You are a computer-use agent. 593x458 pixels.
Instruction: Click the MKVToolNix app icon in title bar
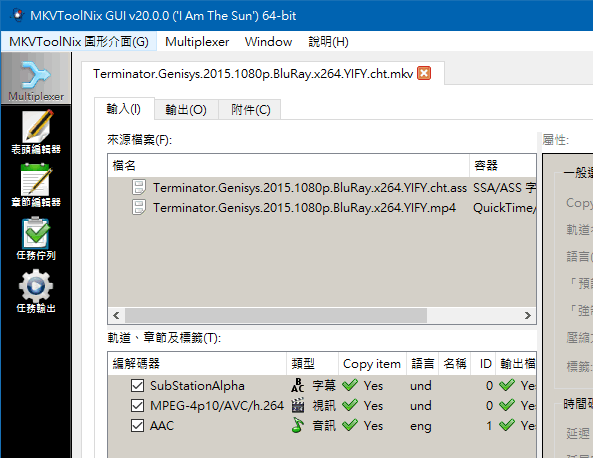pyautogui.click(x=16, y=16)
